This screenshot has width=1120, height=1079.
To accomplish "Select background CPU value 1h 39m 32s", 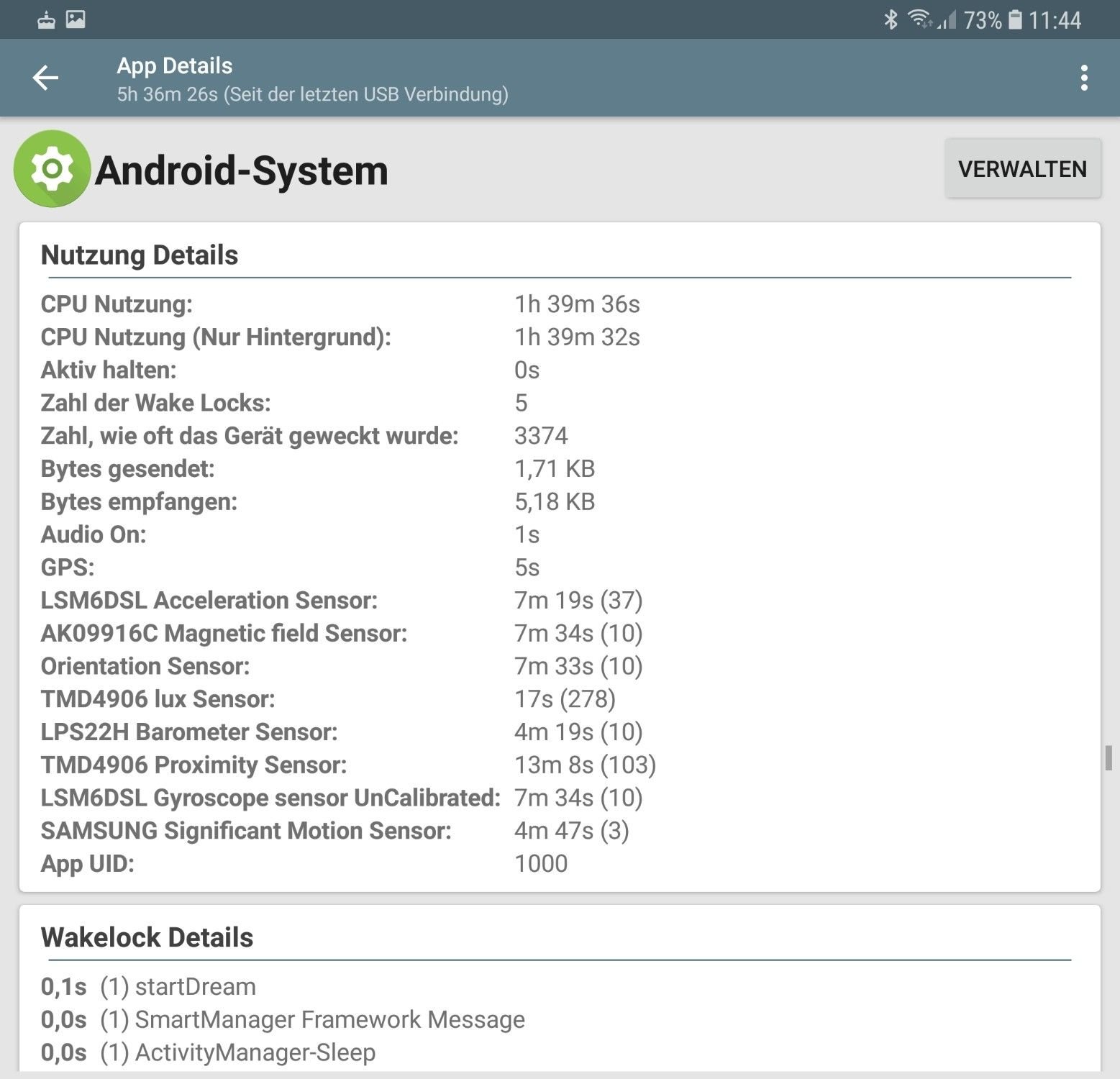I will [x=577, y=337].
